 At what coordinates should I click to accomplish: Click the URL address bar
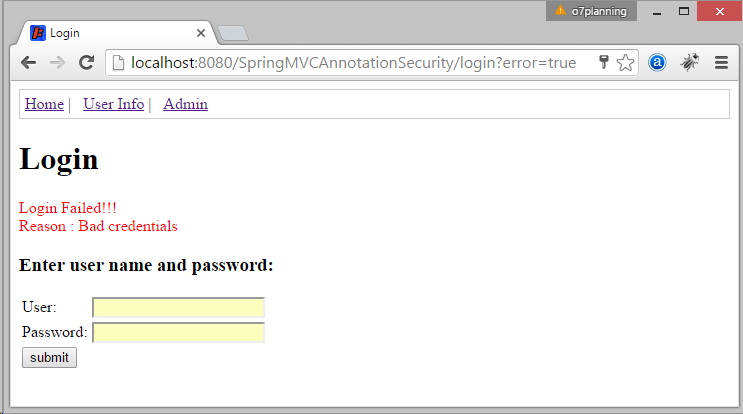(351, 63)
